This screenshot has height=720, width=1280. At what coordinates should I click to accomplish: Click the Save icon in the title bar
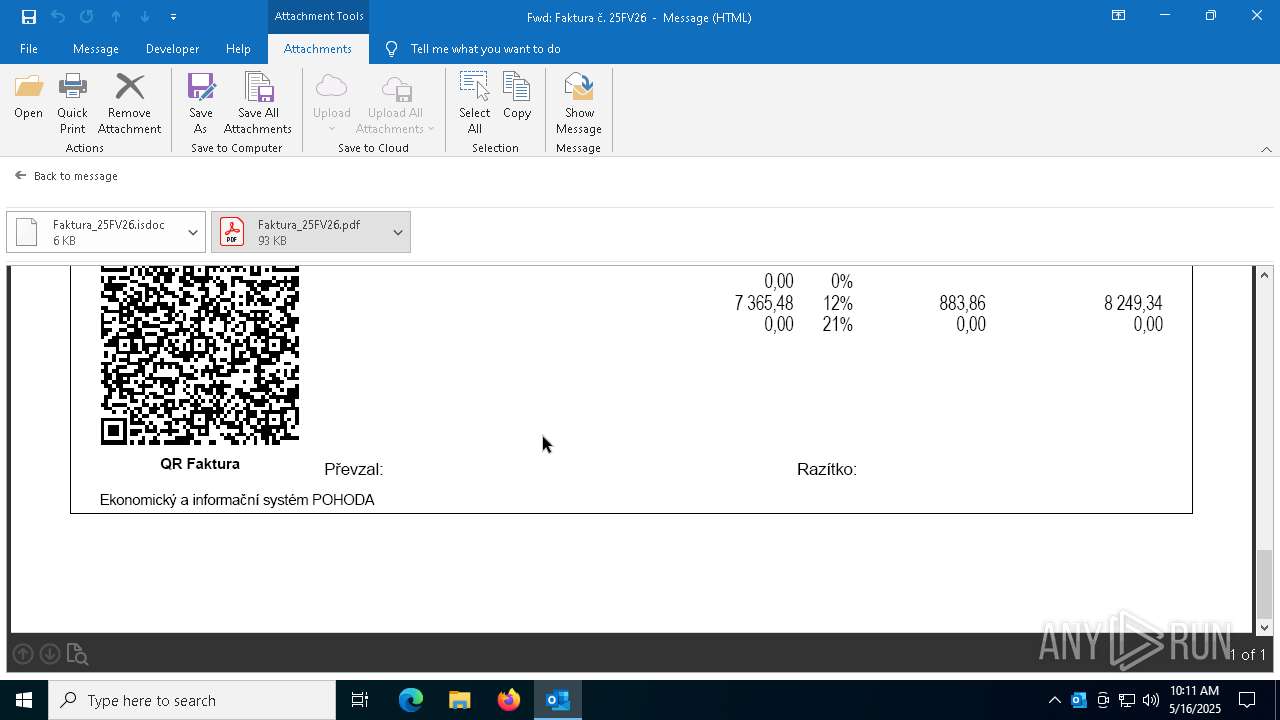click(x=28, y=16)
